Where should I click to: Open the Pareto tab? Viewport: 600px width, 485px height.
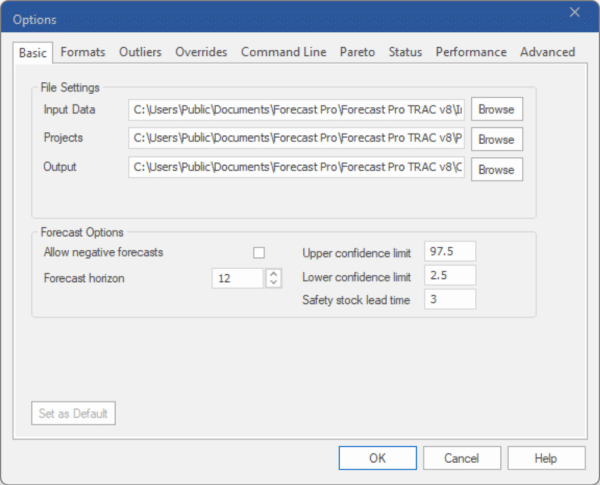357,52
